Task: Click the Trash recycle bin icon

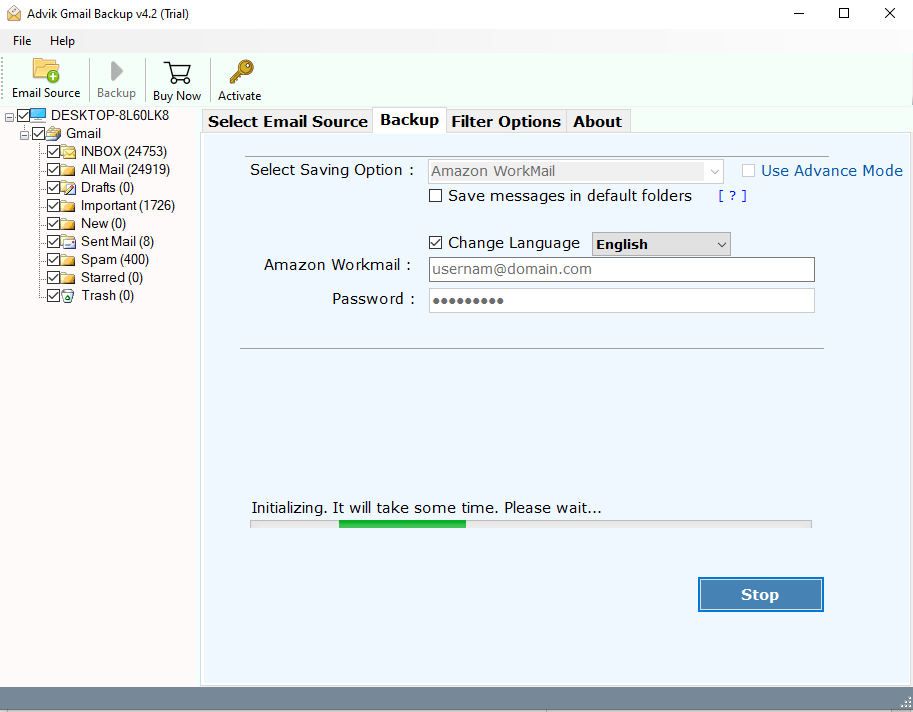Action: (68, 296)
